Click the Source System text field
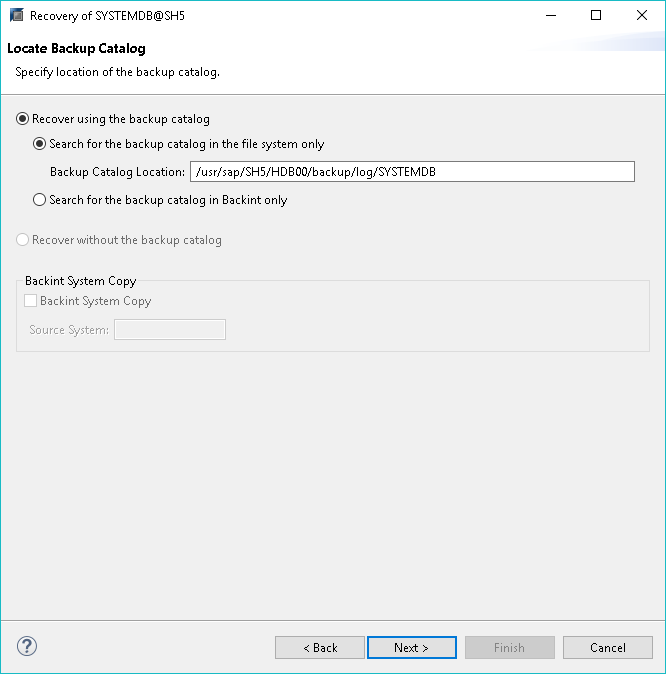Viewport: 666px width, 674px height. coord(170,330)
